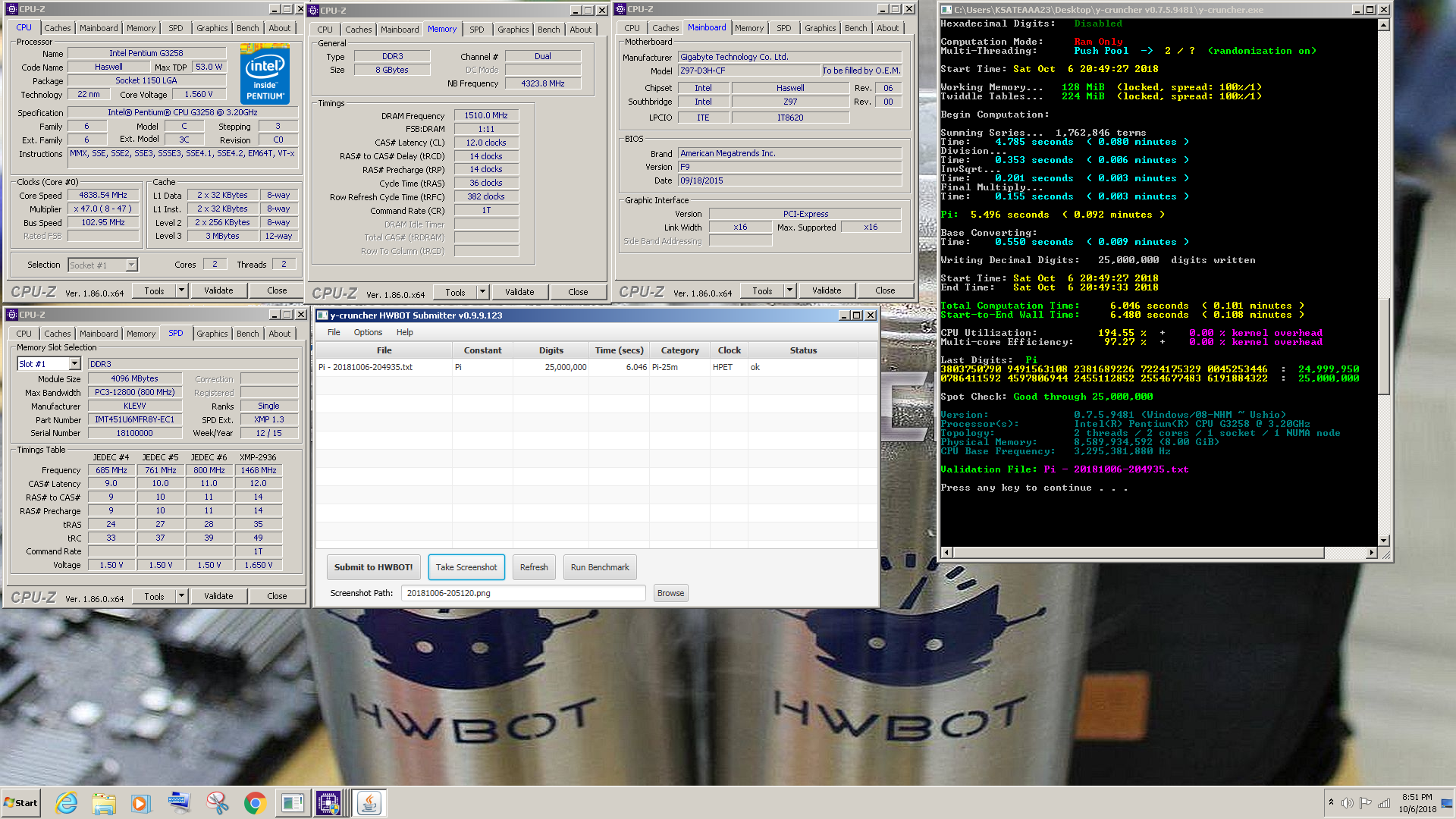Screen dimensions: 1456x819
Task: Launch Windows Media Player from taskbar
Action: point(141,803)
